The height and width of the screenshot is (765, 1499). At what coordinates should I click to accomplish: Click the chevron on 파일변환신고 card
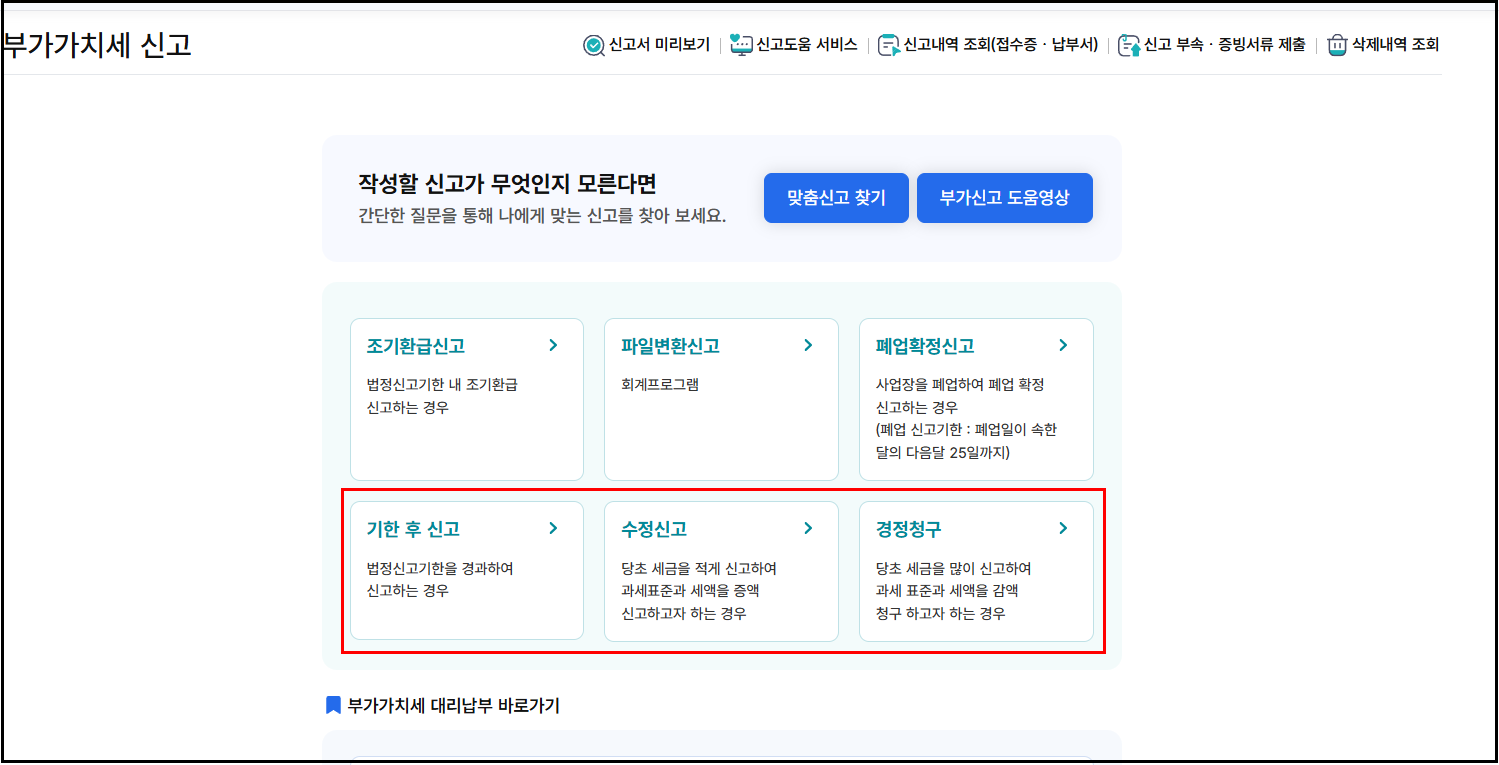coord(808,346)
